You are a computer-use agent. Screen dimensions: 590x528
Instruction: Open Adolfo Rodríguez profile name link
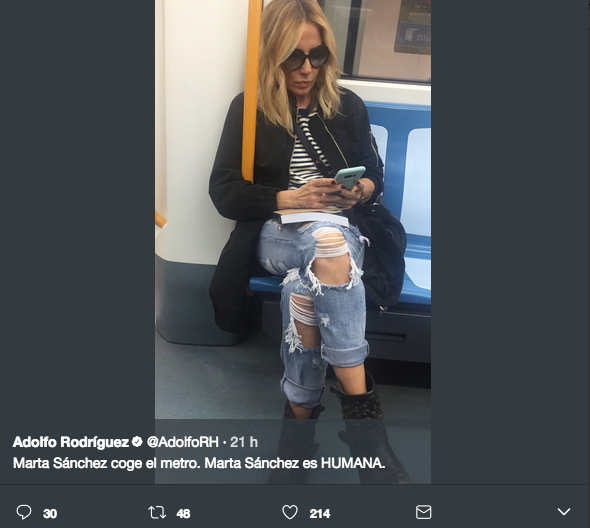pyautogui.click(x=71, y=442)
